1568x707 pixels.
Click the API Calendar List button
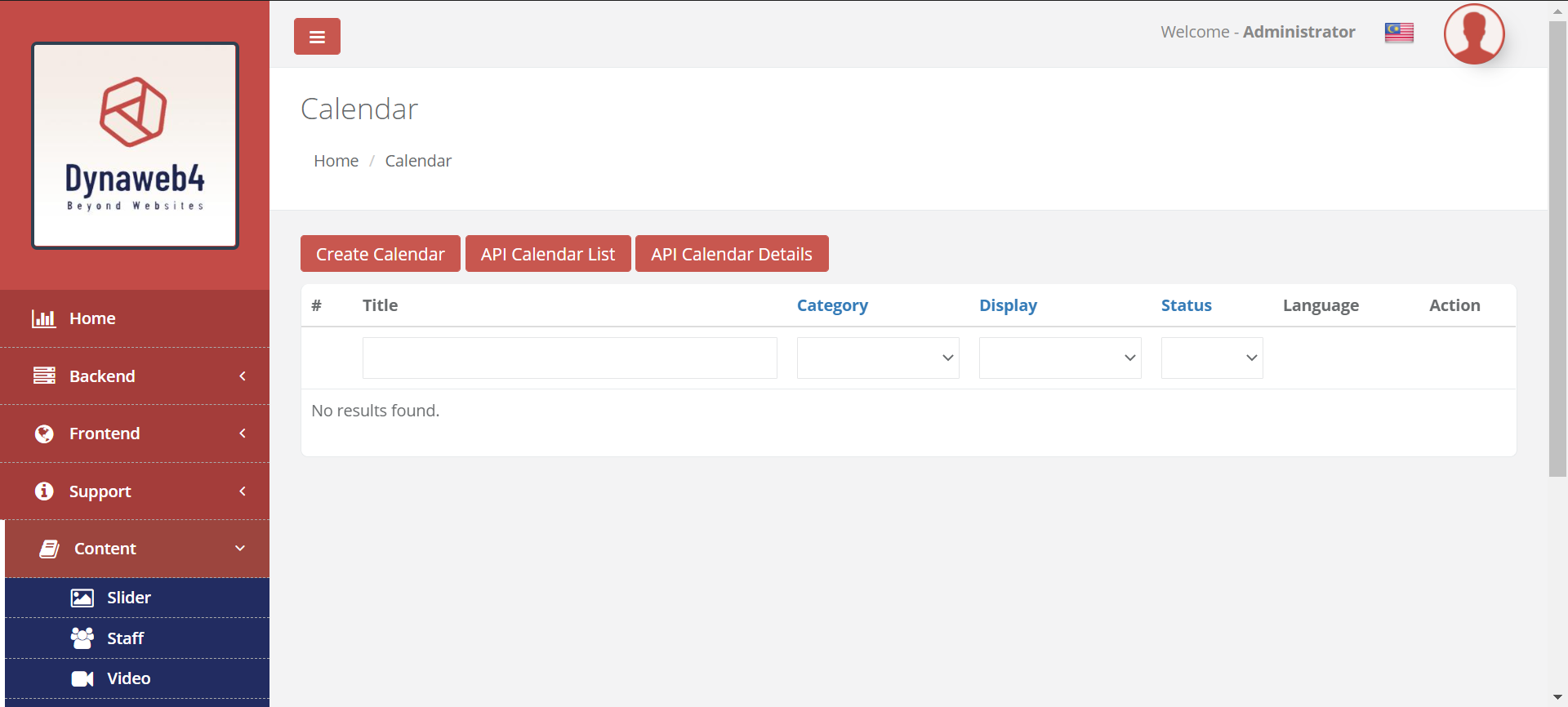coord(547,254)
